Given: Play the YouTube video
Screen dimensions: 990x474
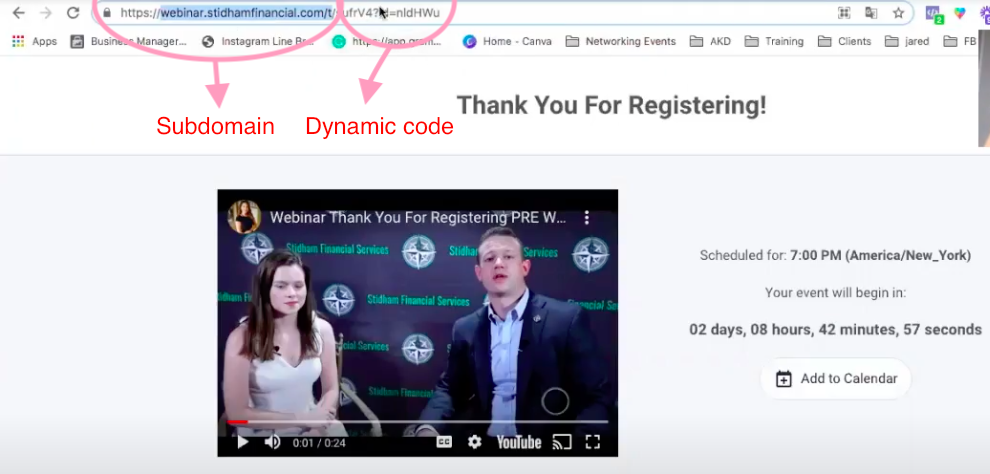Looking at the screenshot, I should coord(242,442).
